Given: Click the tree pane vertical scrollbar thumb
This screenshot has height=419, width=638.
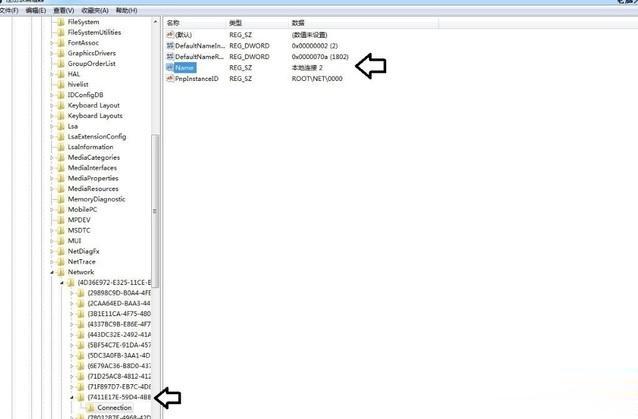Looking at the screenshot, I should [155, 211].
